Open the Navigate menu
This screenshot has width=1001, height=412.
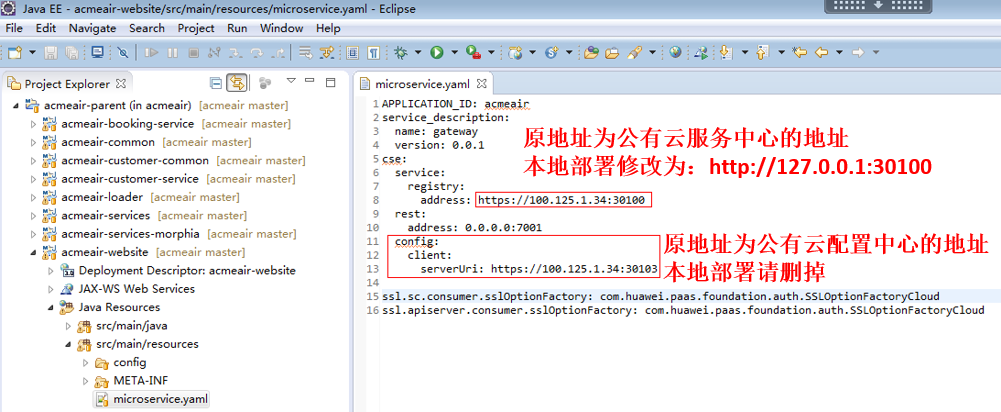[92, 28]
